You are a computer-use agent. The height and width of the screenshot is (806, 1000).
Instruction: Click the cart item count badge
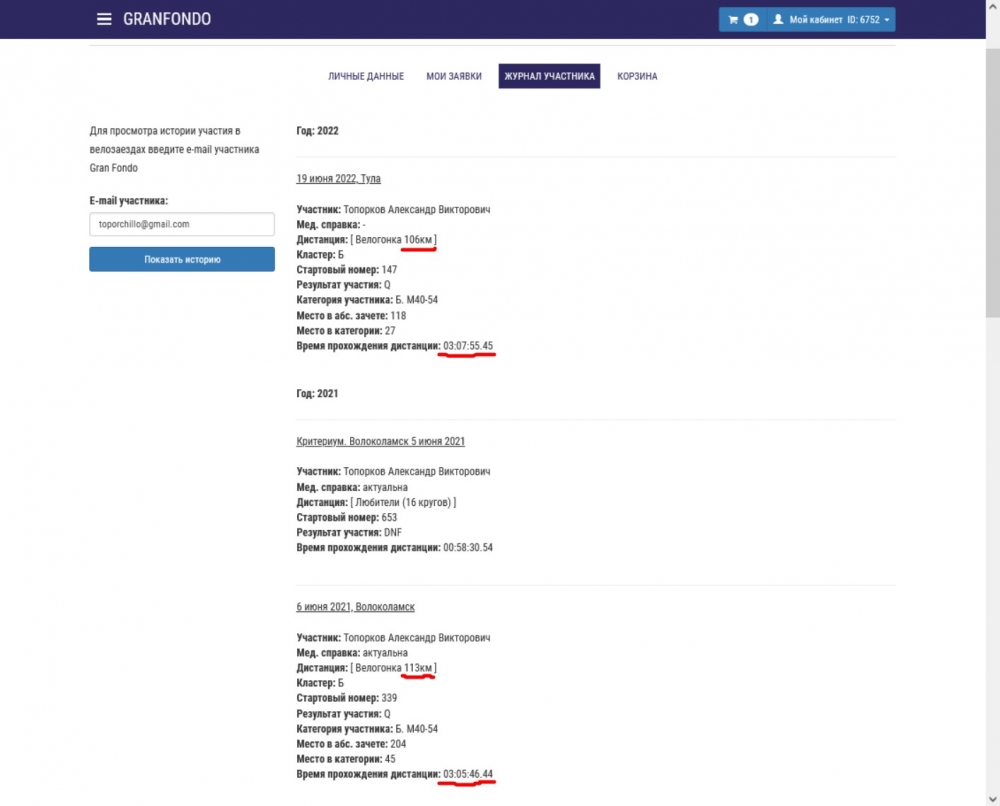(750, 19)
